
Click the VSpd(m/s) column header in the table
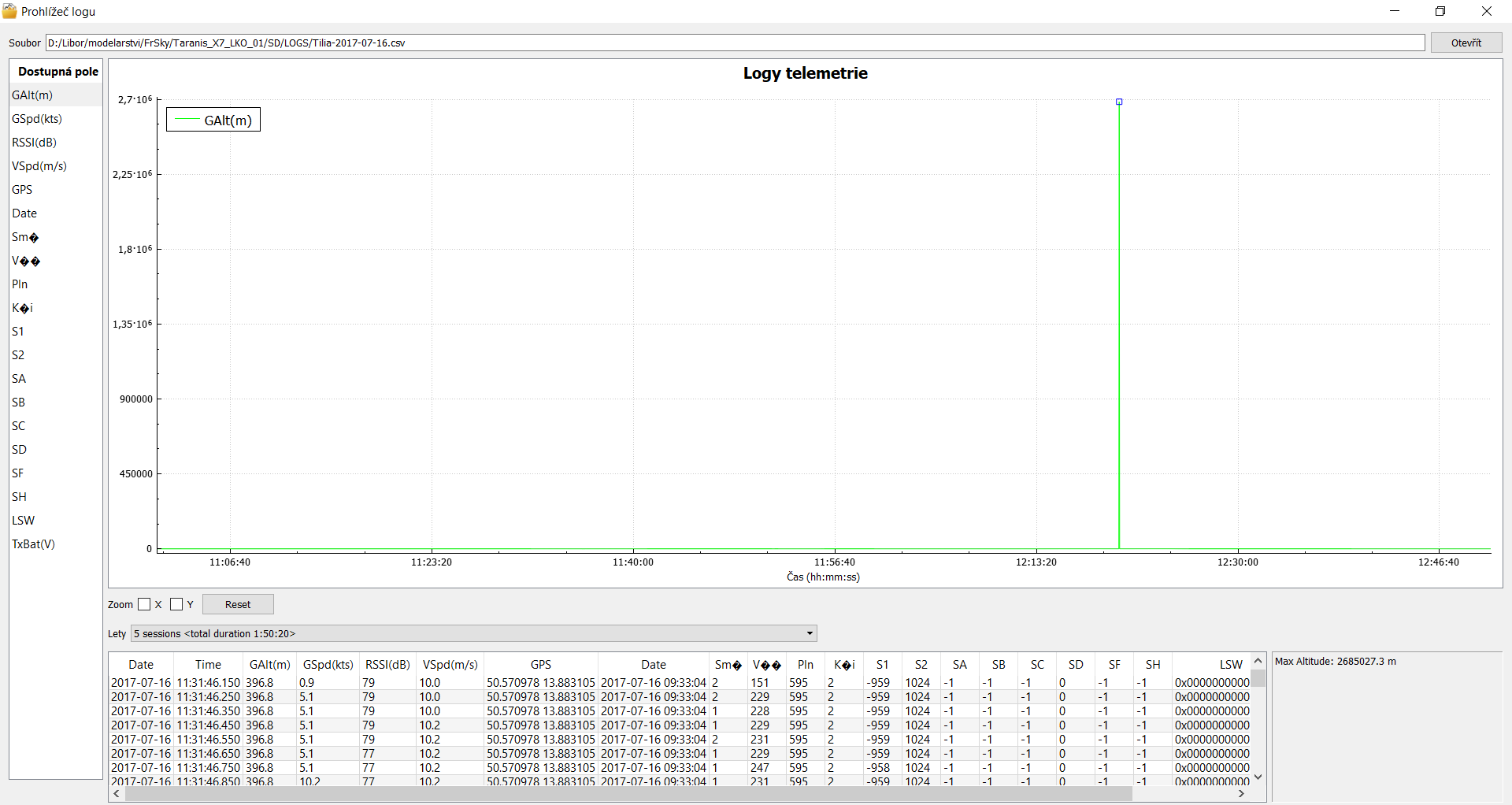pyautogui.click(x=450, y=664)
